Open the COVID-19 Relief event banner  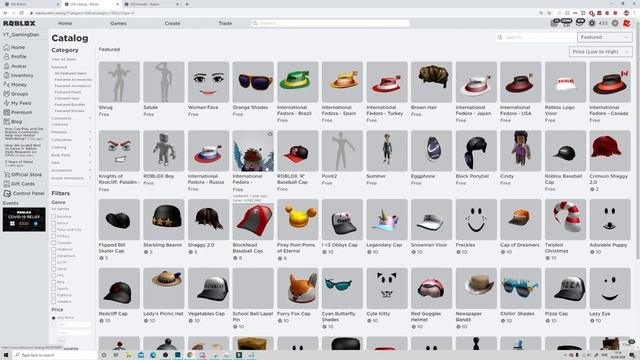click(24, 220)
